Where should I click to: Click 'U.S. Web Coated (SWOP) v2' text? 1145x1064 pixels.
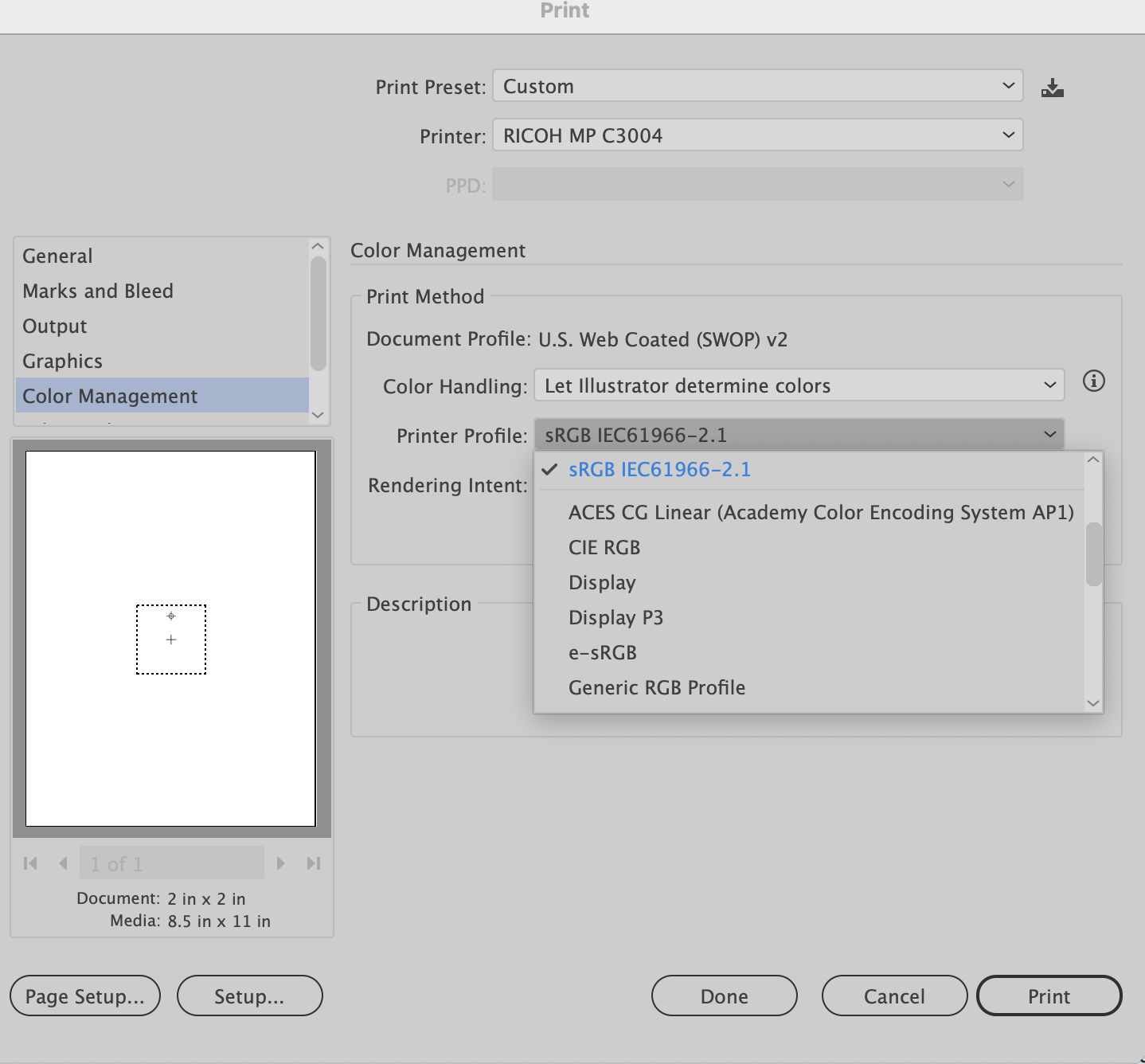(663, 340)
